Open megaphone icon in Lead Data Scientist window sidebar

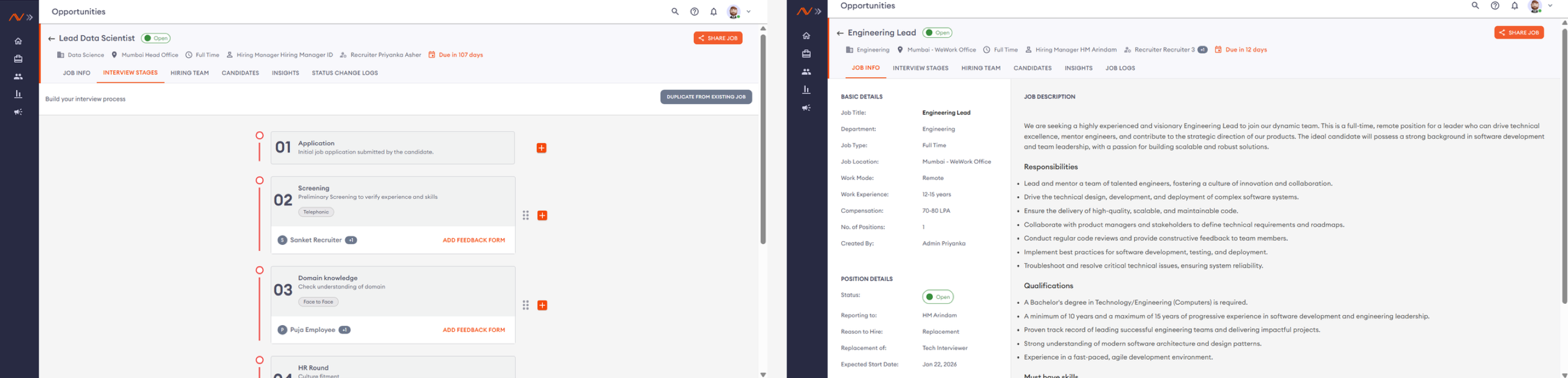click(18, 112)
